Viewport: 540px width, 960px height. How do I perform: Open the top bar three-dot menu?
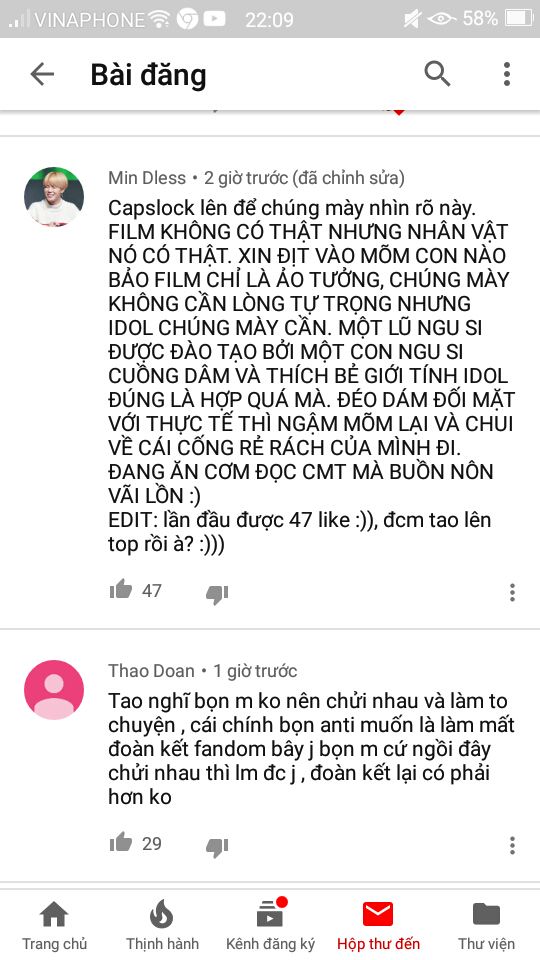506,74
